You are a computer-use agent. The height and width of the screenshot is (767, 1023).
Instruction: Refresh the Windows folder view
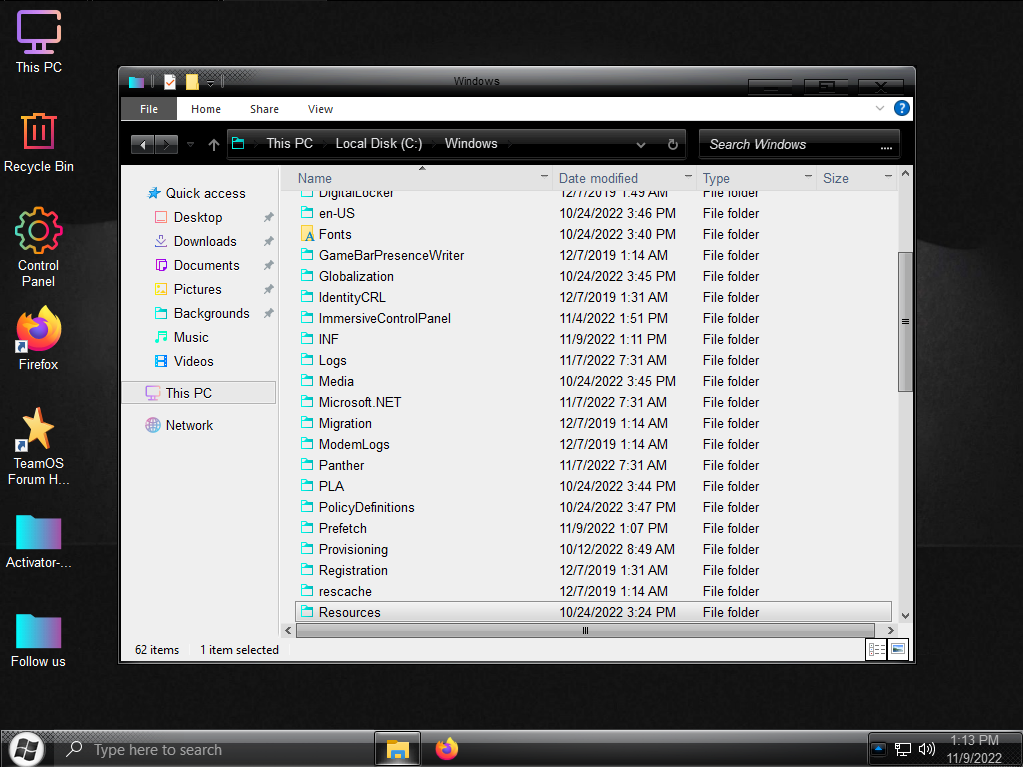tap(672, 144)
